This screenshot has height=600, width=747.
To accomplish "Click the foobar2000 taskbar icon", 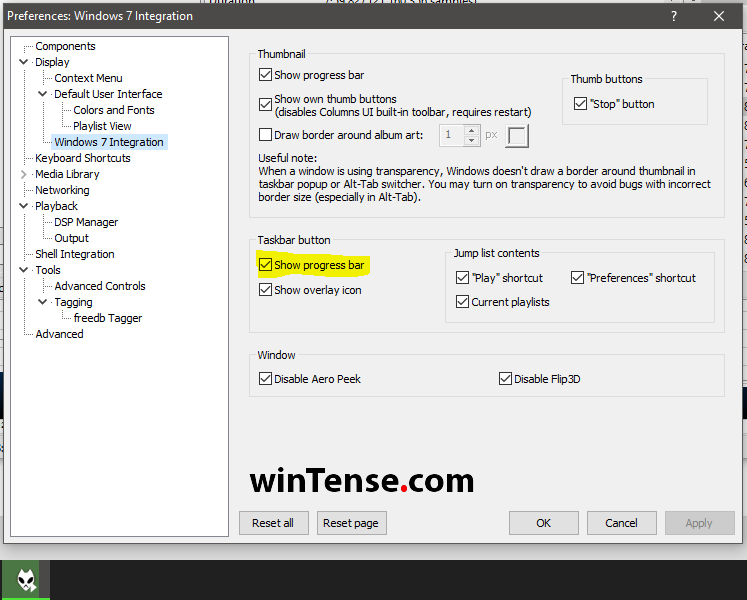I will point(26,580).
